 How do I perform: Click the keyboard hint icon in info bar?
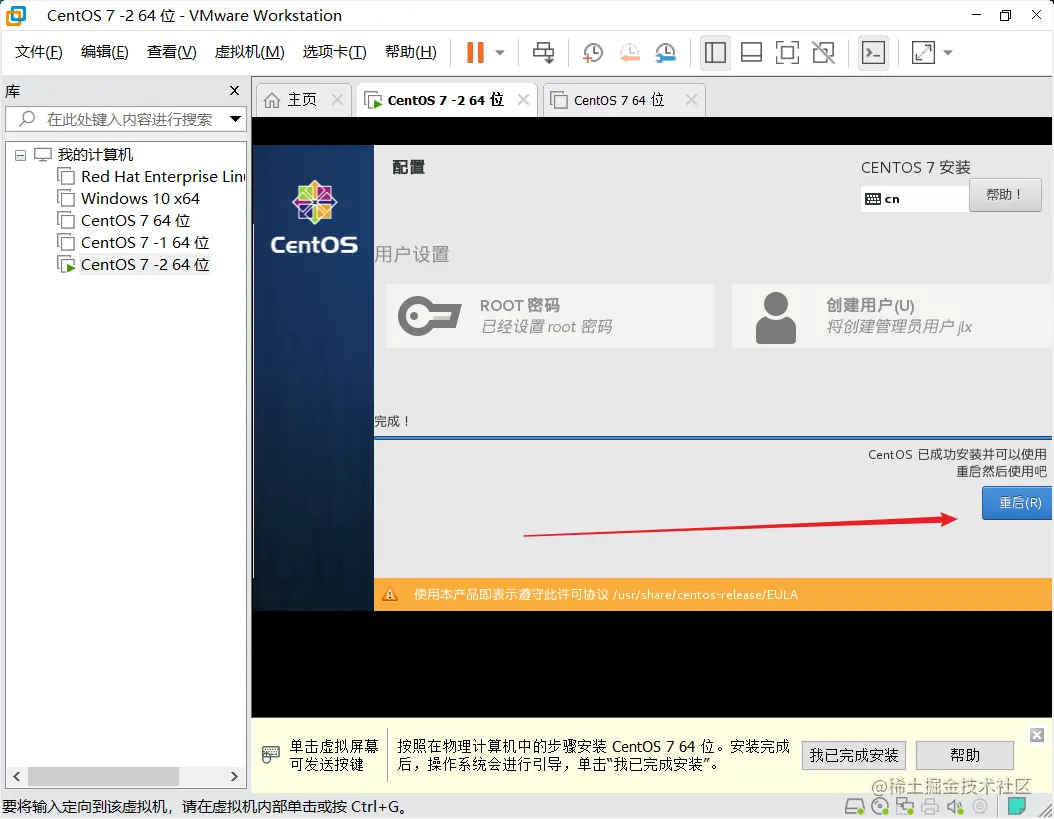(270, 754)
